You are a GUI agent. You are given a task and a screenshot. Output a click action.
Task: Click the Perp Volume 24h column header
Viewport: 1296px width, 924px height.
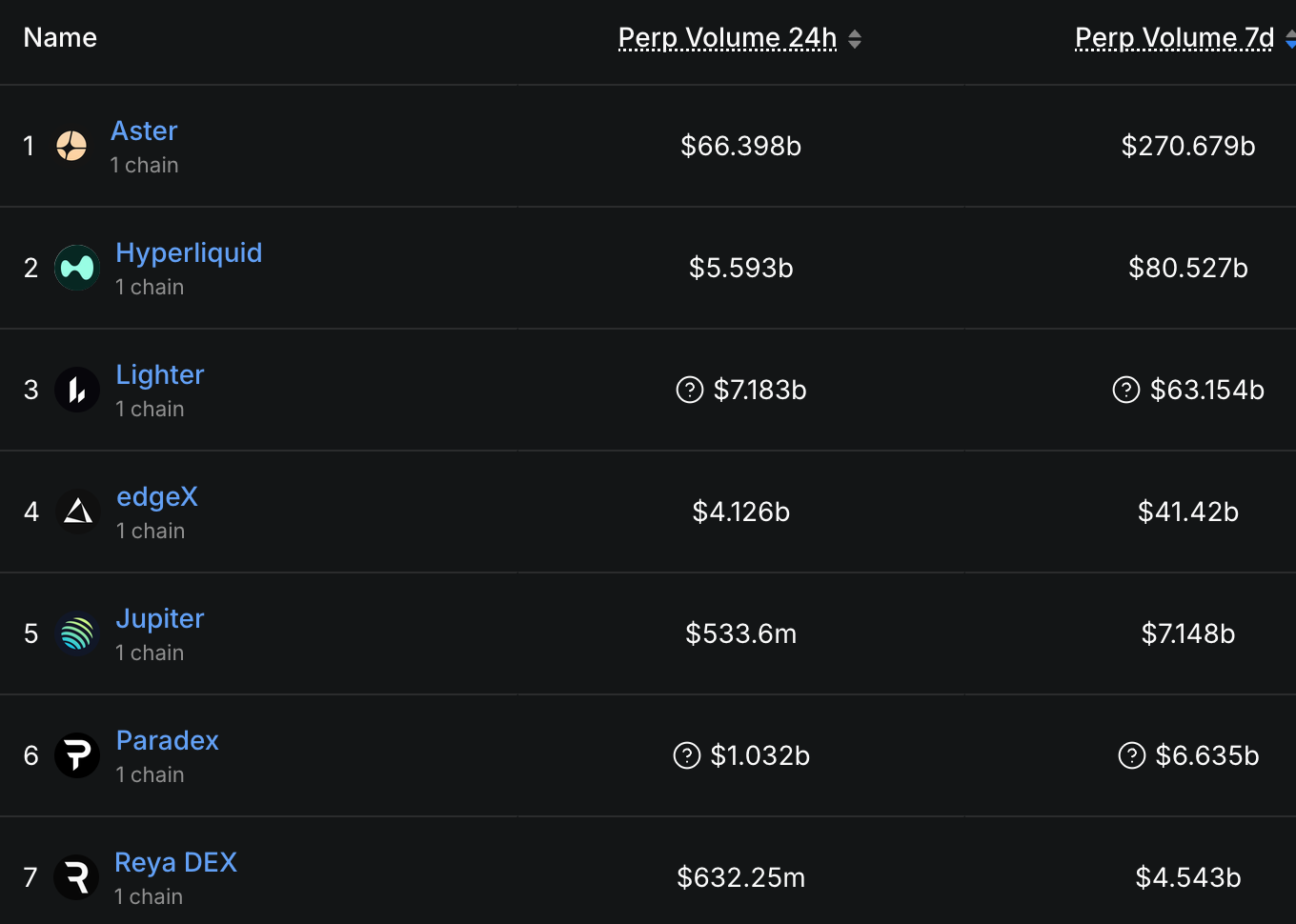coord(727,37)
